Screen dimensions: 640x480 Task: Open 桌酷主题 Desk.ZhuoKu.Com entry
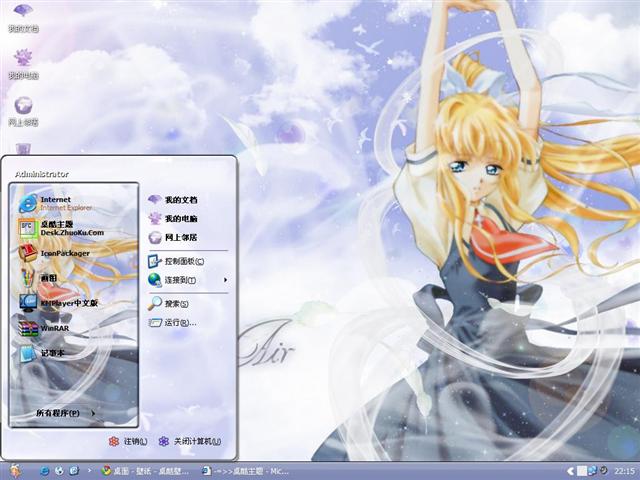point(61,228)
